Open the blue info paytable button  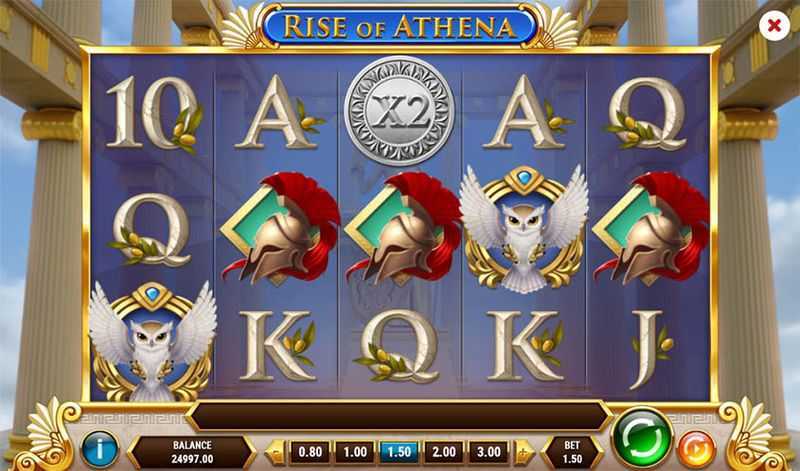pyautogui.click(x=100, y=449)
